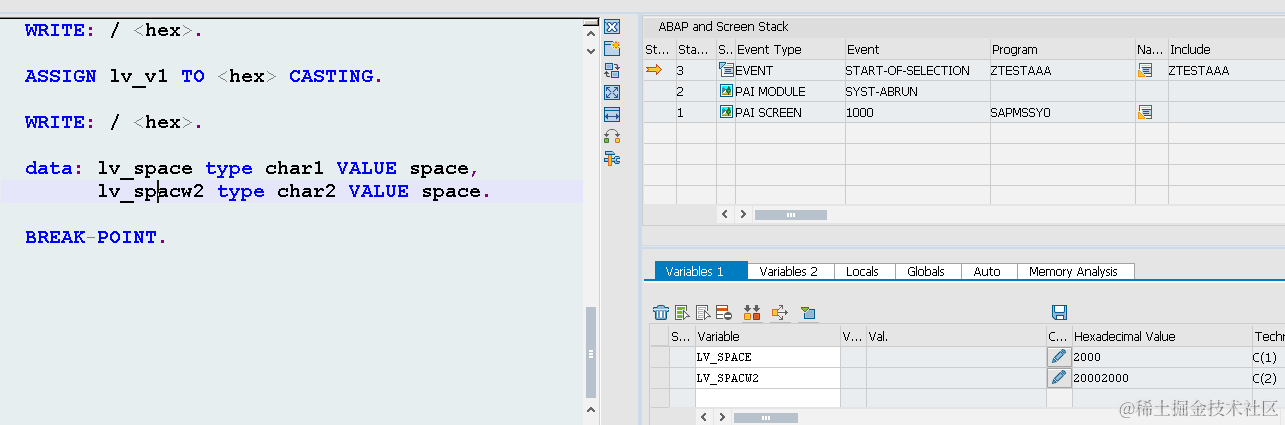This screenshot has height=425, width=1285.
Task: Open the Locals tab
Action: (x=862, y=271)
